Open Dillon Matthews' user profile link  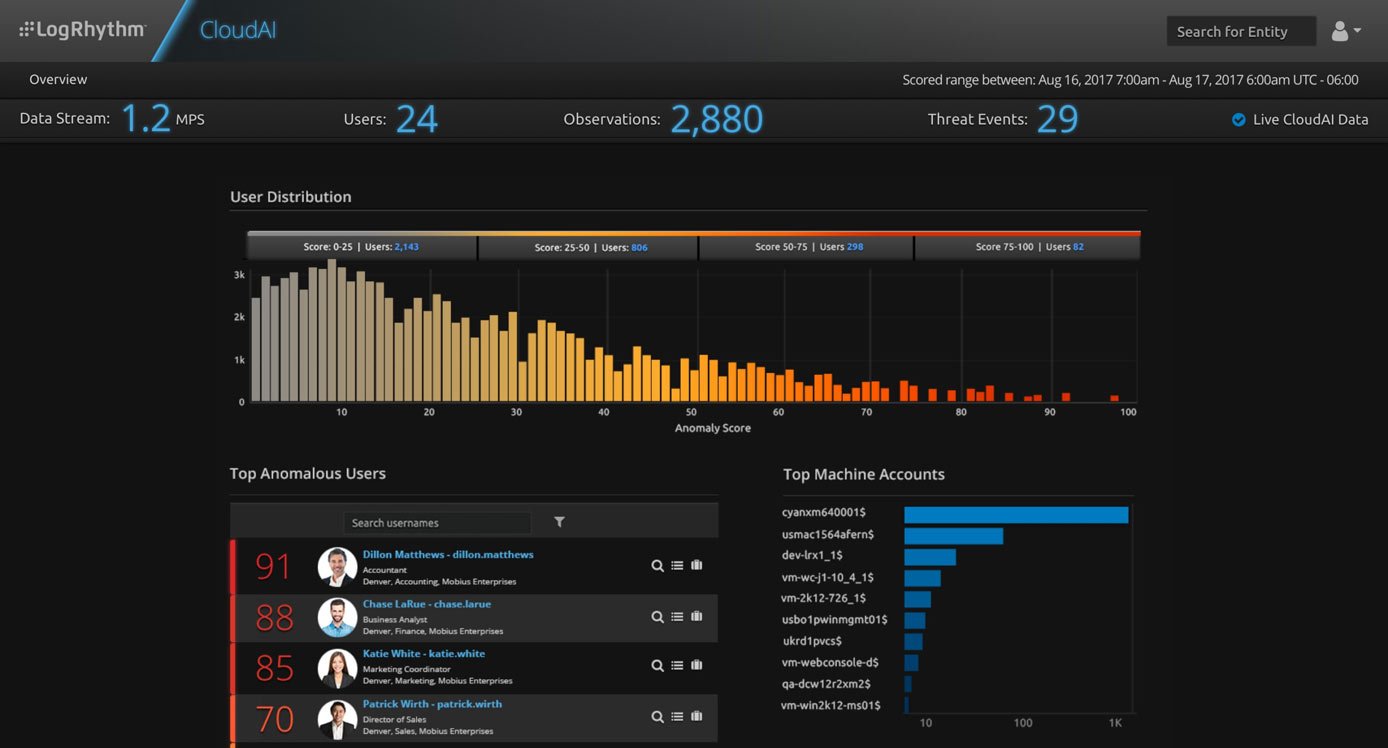point(448,554)
